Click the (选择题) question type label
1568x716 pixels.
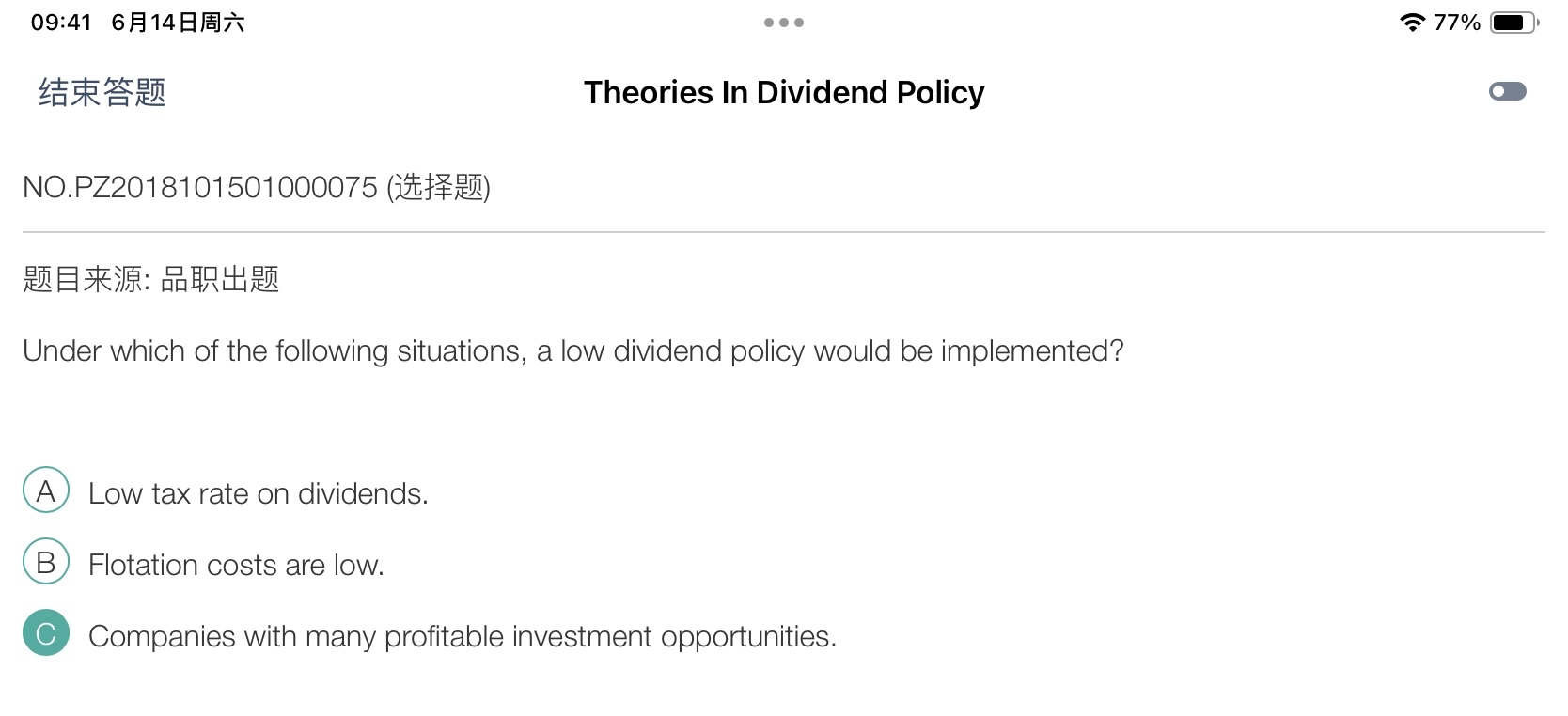pyautogui.click(x=439, y=187)
